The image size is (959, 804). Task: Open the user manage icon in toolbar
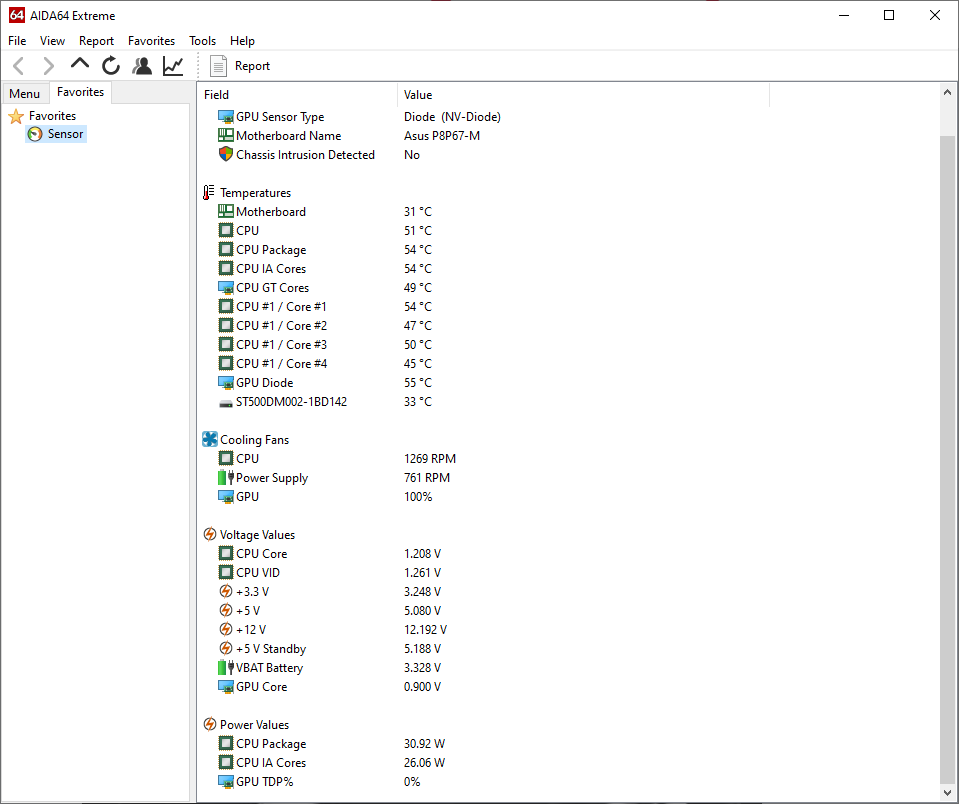(x=142, y=66)
